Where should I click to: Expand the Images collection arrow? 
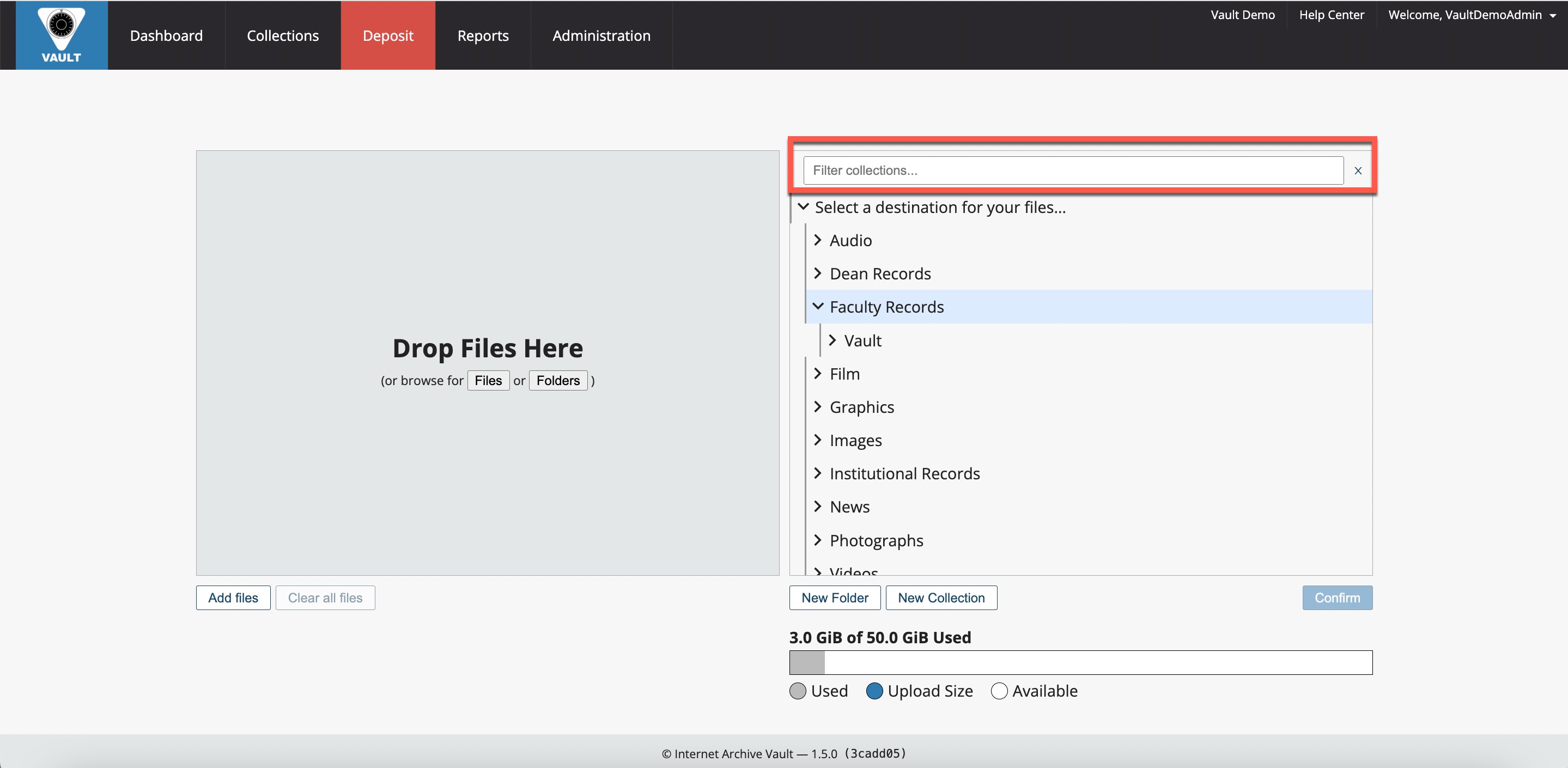coord(817,440)
